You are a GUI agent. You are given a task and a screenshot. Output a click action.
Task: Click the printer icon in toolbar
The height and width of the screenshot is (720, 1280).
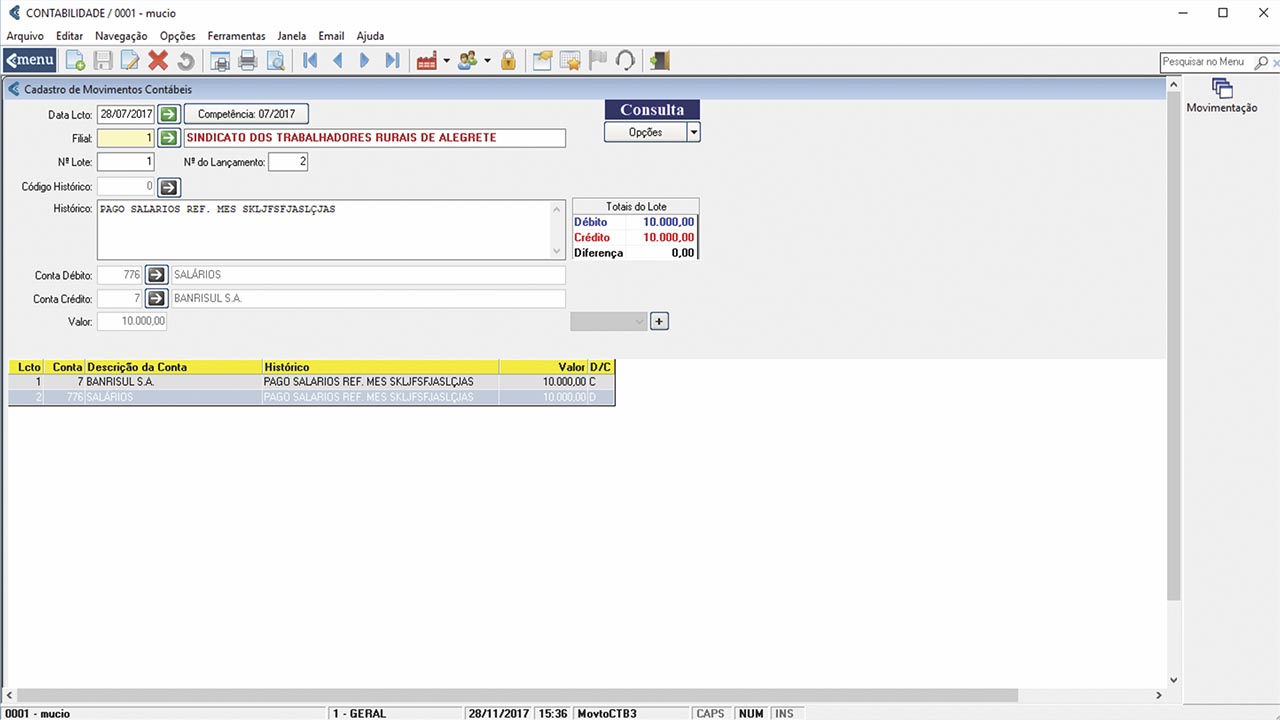click(x=248, y=61)
